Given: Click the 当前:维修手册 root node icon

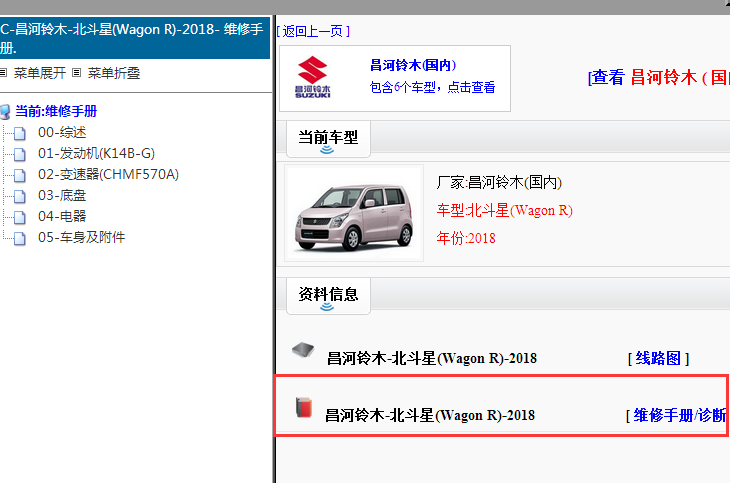Looking at the screenshot, I should (x=5, y=112).
